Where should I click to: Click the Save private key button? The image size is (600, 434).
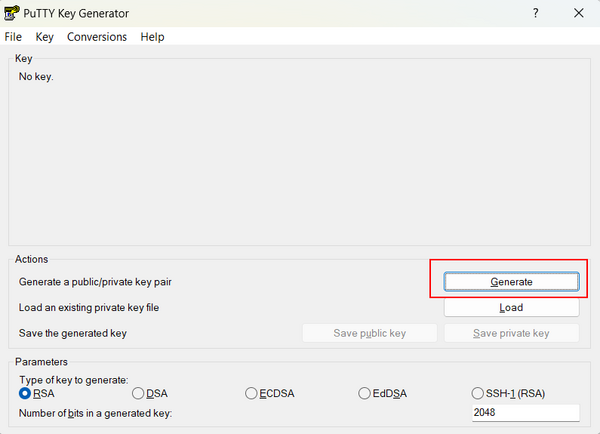point(511,333)
